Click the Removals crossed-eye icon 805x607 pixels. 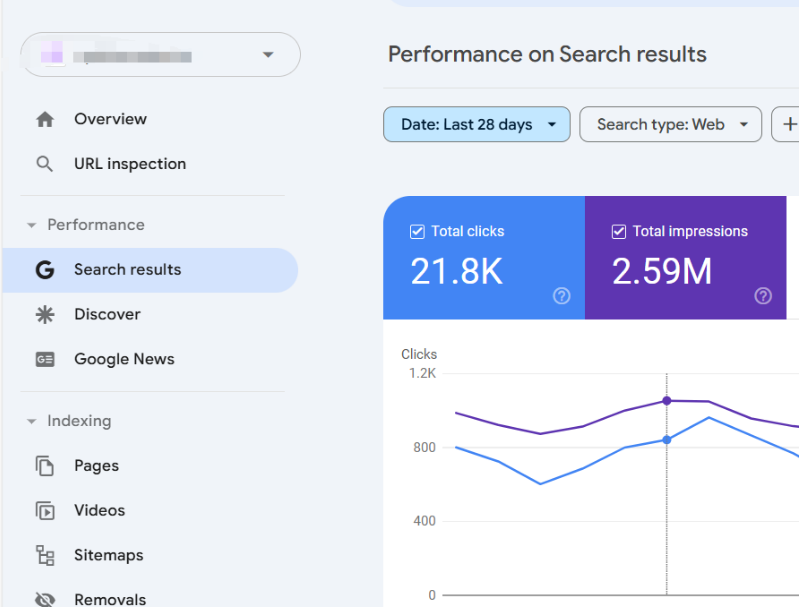point(45,599)
